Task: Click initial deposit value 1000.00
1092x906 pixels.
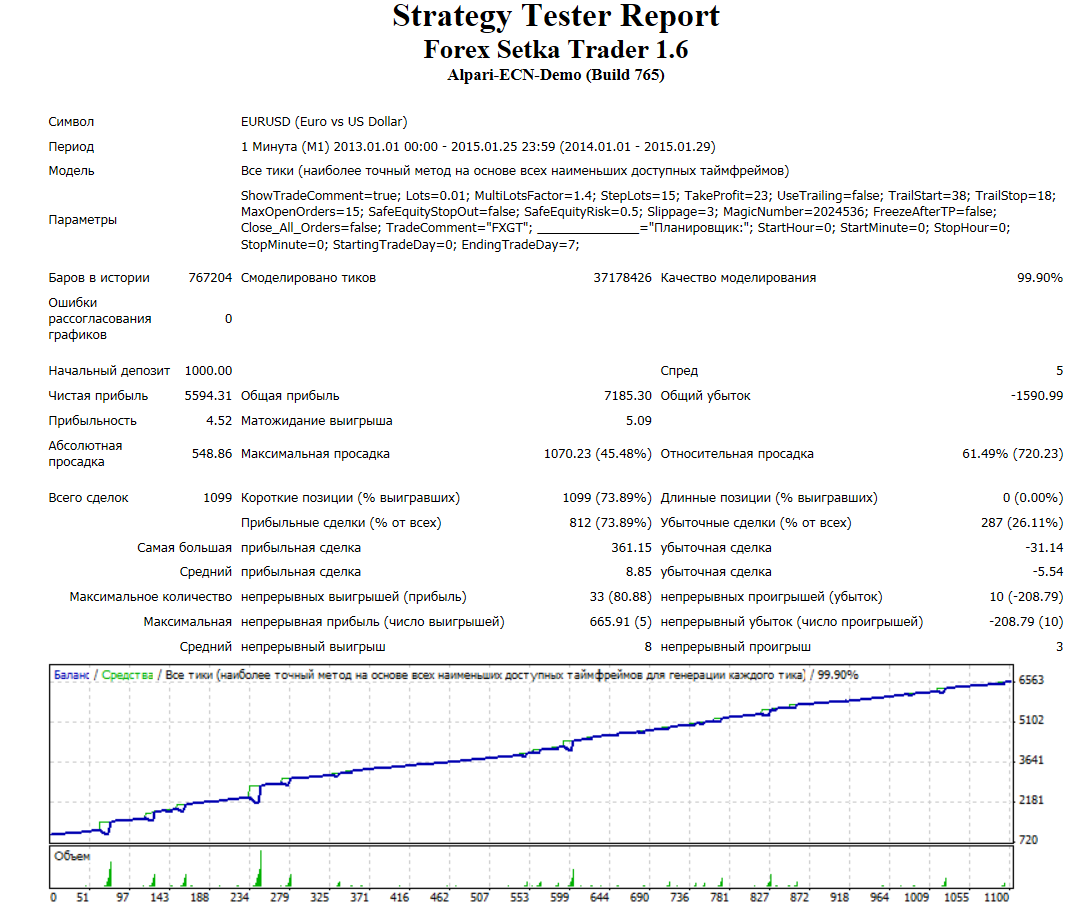Action: coord(208,371)
